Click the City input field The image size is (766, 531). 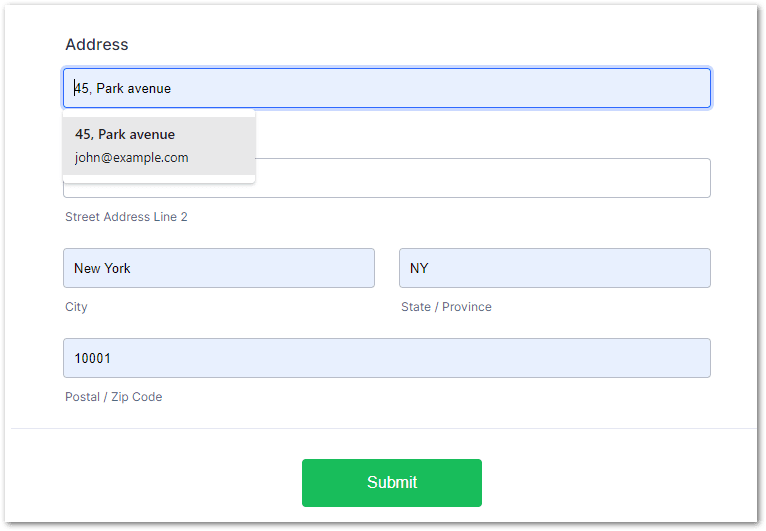tap(218, 268)
